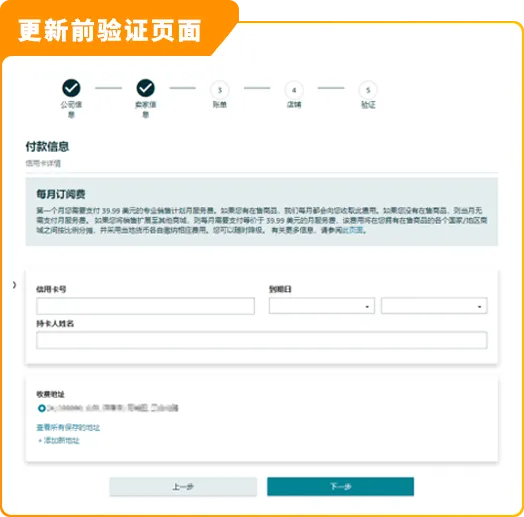Click the 卖家信息 step label

tap(145, 110)
